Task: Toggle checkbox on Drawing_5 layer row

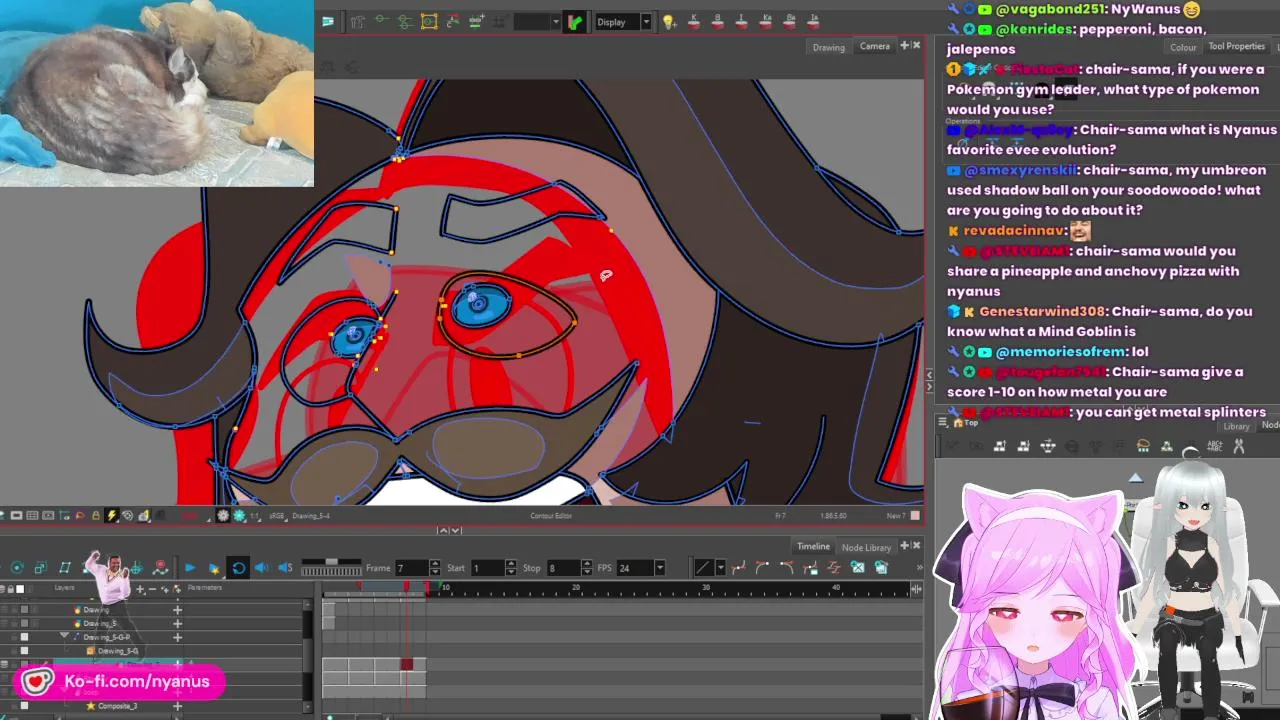Action: click(24, 623)
